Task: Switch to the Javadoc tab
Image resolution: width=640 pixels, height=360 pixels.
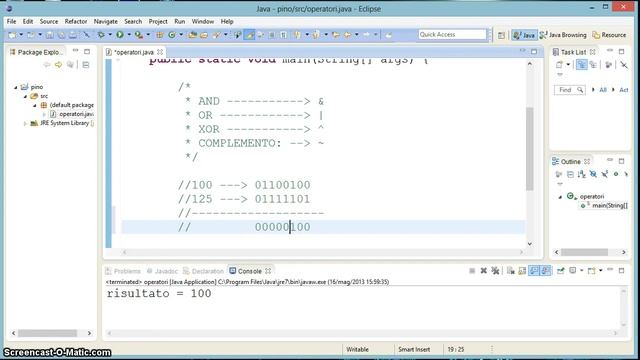Action: point(162,271)
